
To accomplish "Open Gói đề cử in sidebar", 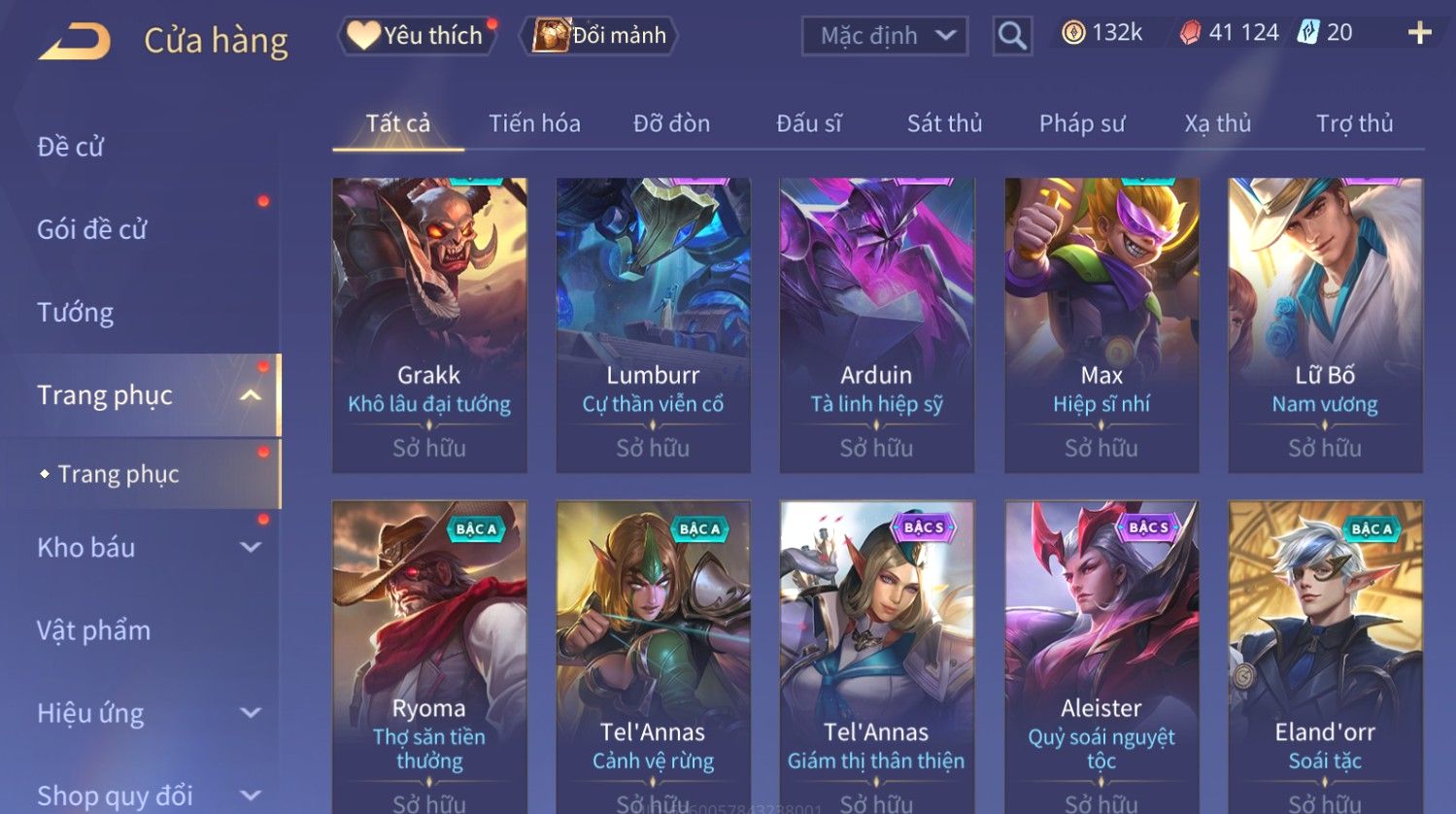I will (92, 230).
